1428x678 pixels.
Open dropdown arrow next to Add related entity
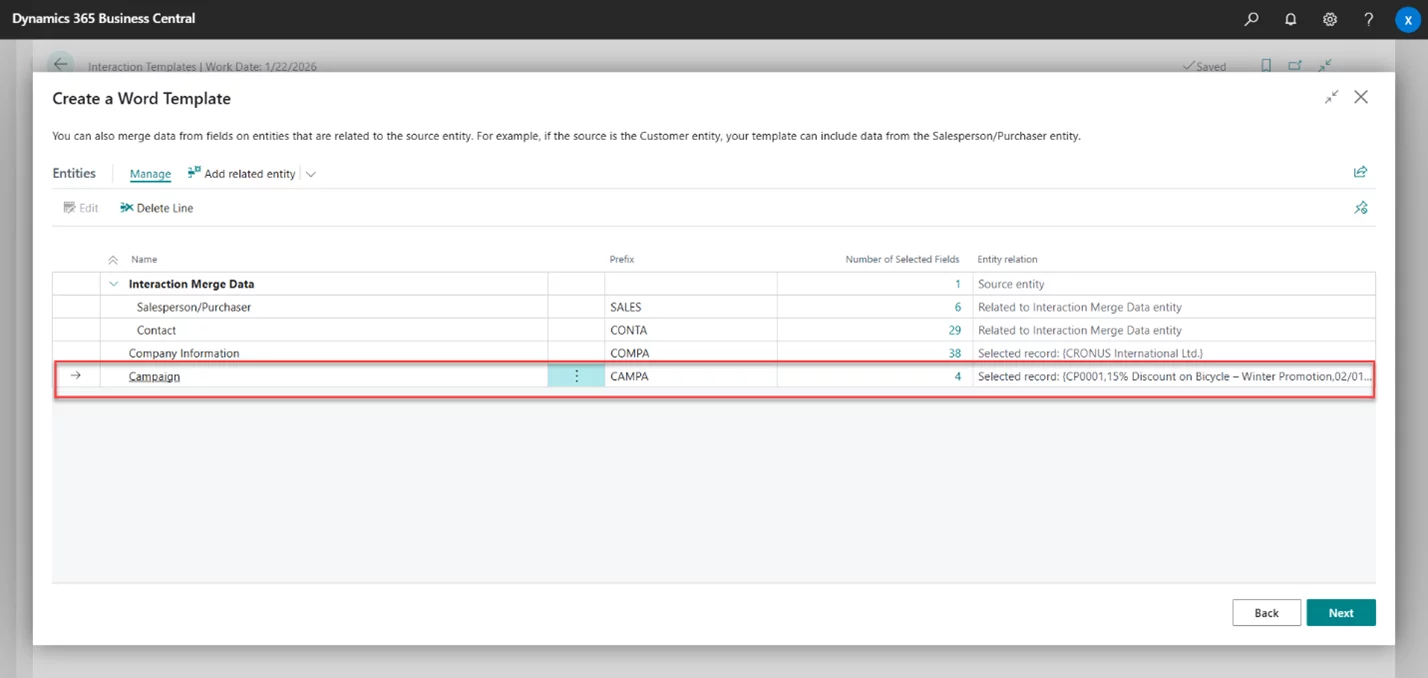click(311, 174)
